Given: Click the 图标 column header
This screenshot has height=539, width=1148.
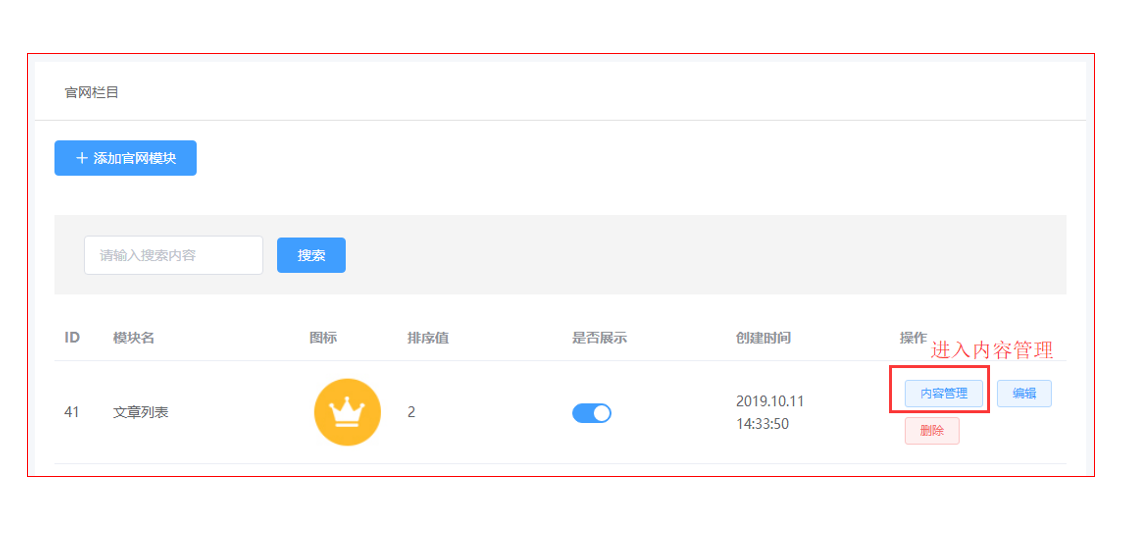Looking at the screenshot, I should pyautogui.click(x=323, y=338).
